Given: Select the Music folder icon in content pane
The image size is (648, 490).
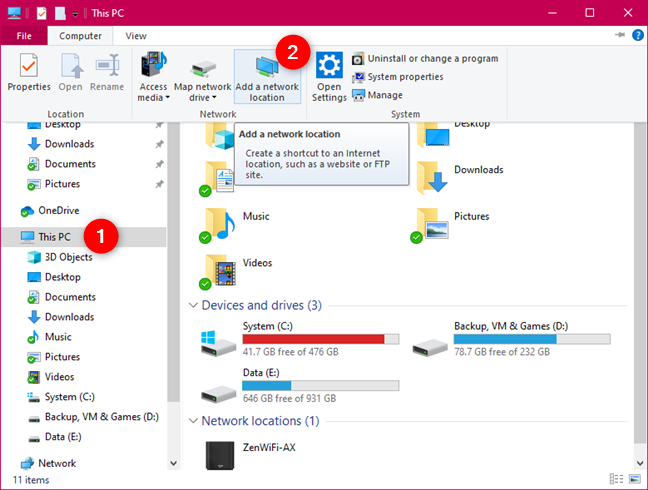Looking at the screenshot, I should pyautogui.click(x=219, y=224).
